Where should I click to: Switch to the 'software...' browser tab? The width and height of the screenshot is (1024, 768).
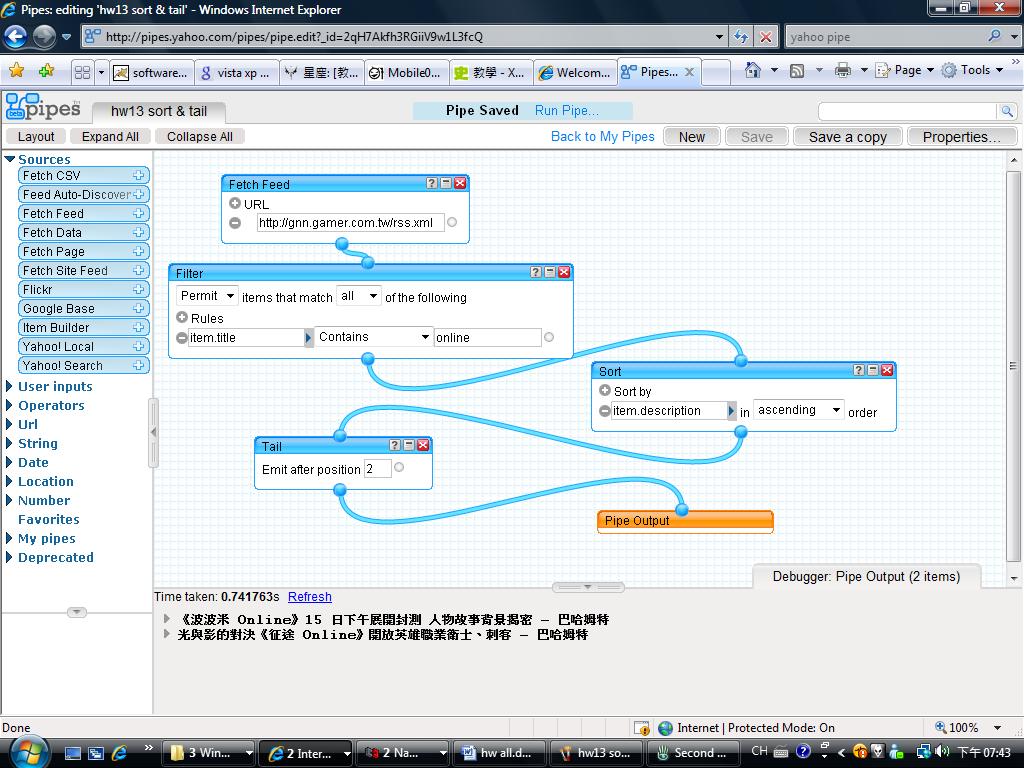pos(152,72)
